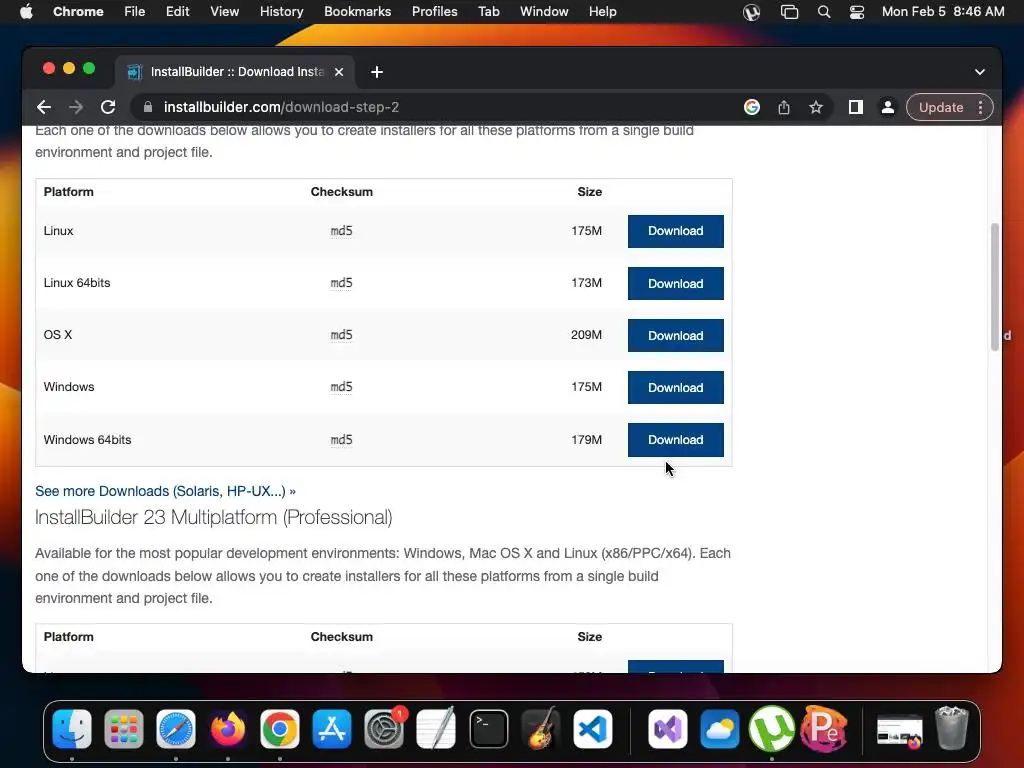
Task: Open the View menu
Action: click(x=224, y=12)
